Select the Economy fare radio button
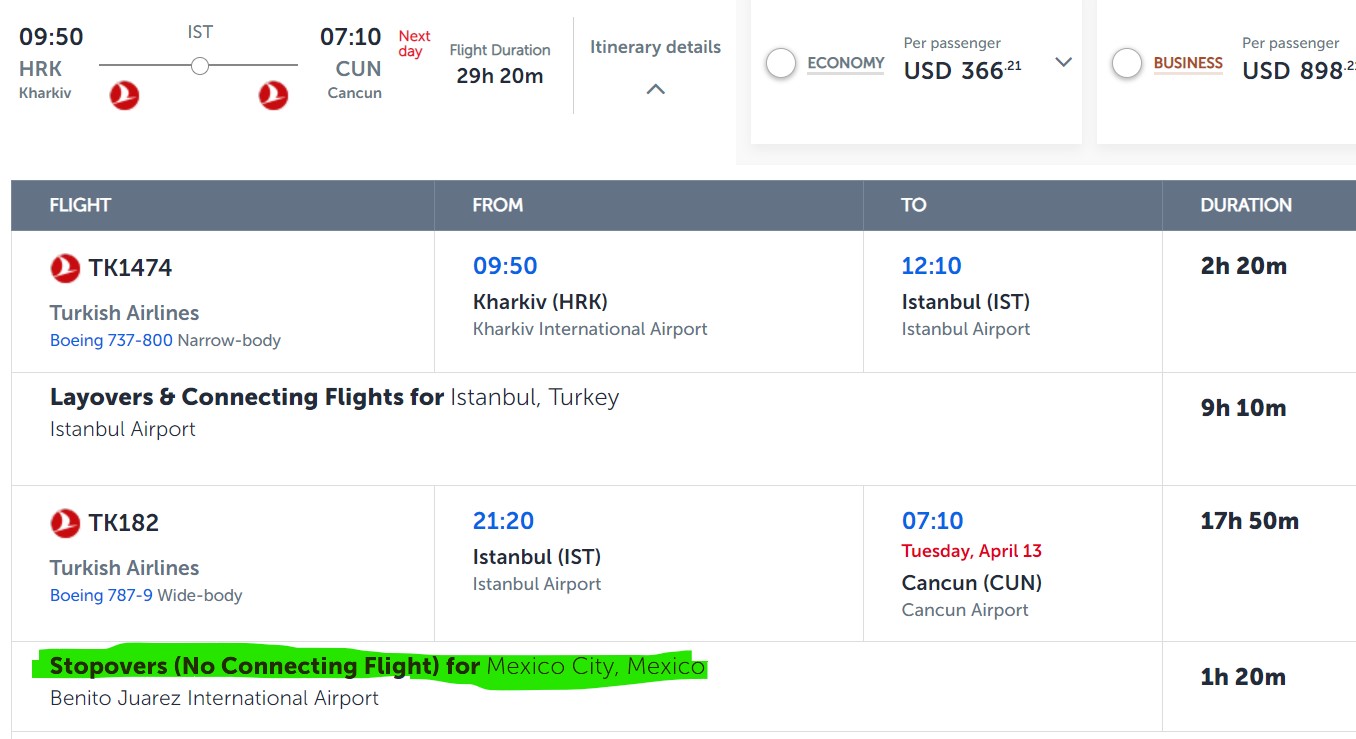The width and height of the screenshot is (1356, 739). [780, 64]
